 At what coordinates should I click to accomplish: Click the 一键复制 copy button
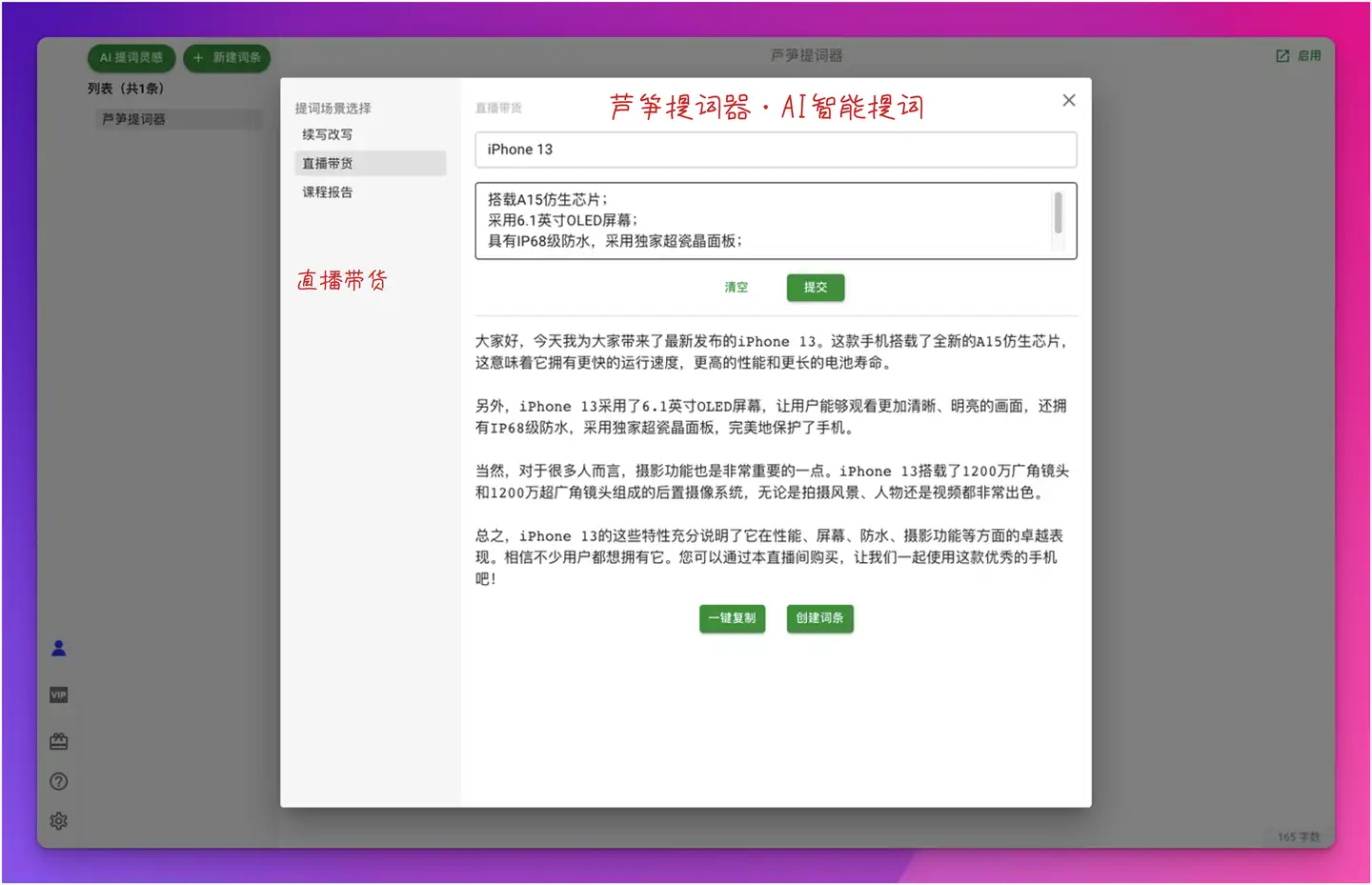[x=732, y=618]
